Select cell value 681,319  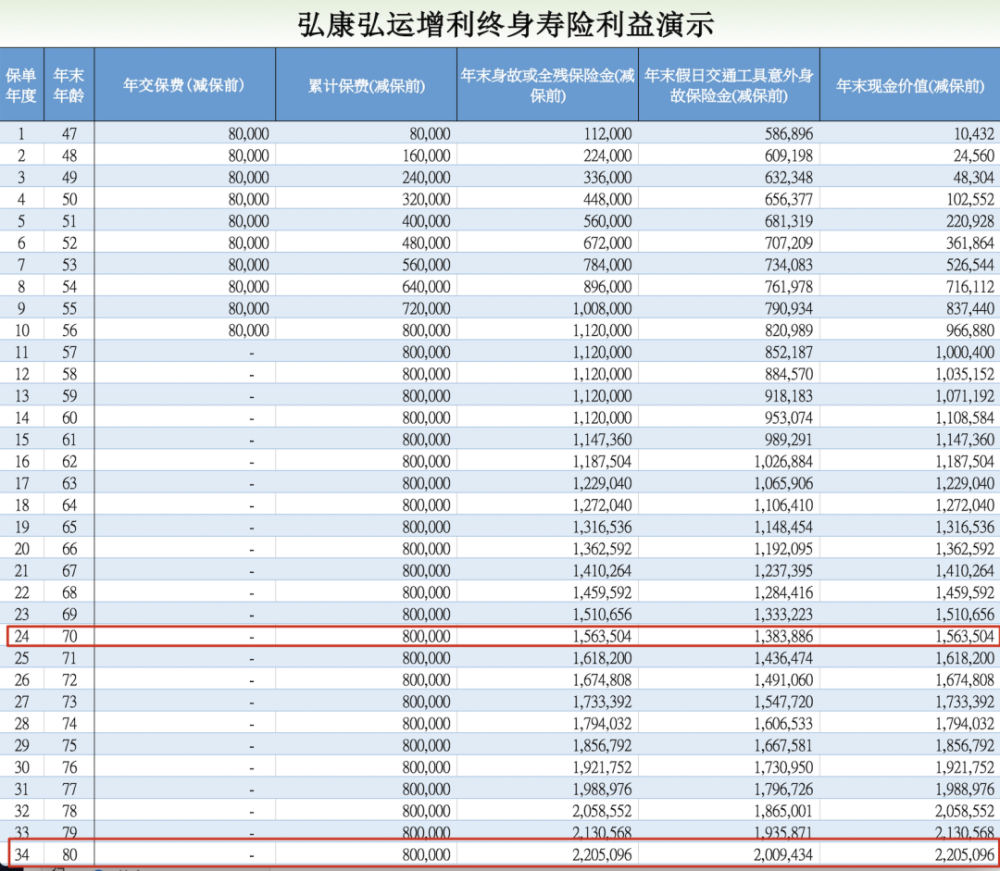tap(789, 221)
